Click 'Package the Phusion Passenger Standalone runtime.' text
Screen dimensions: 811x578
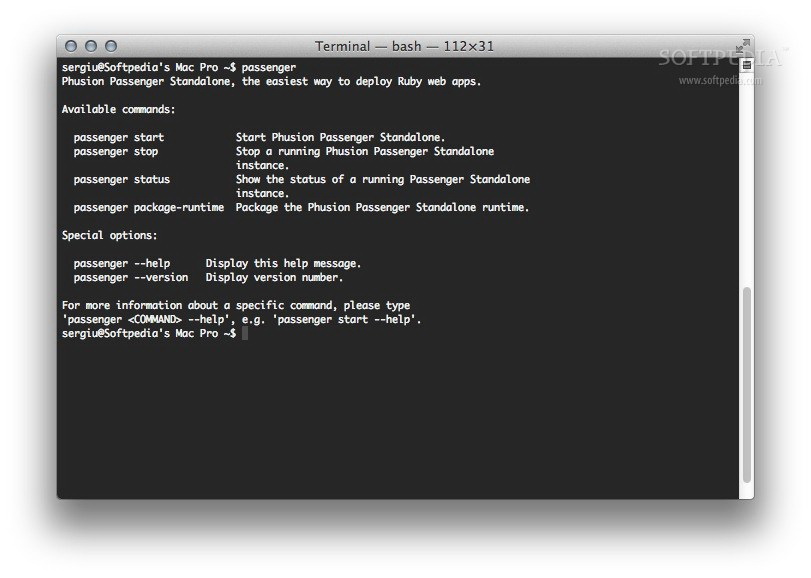382,207
